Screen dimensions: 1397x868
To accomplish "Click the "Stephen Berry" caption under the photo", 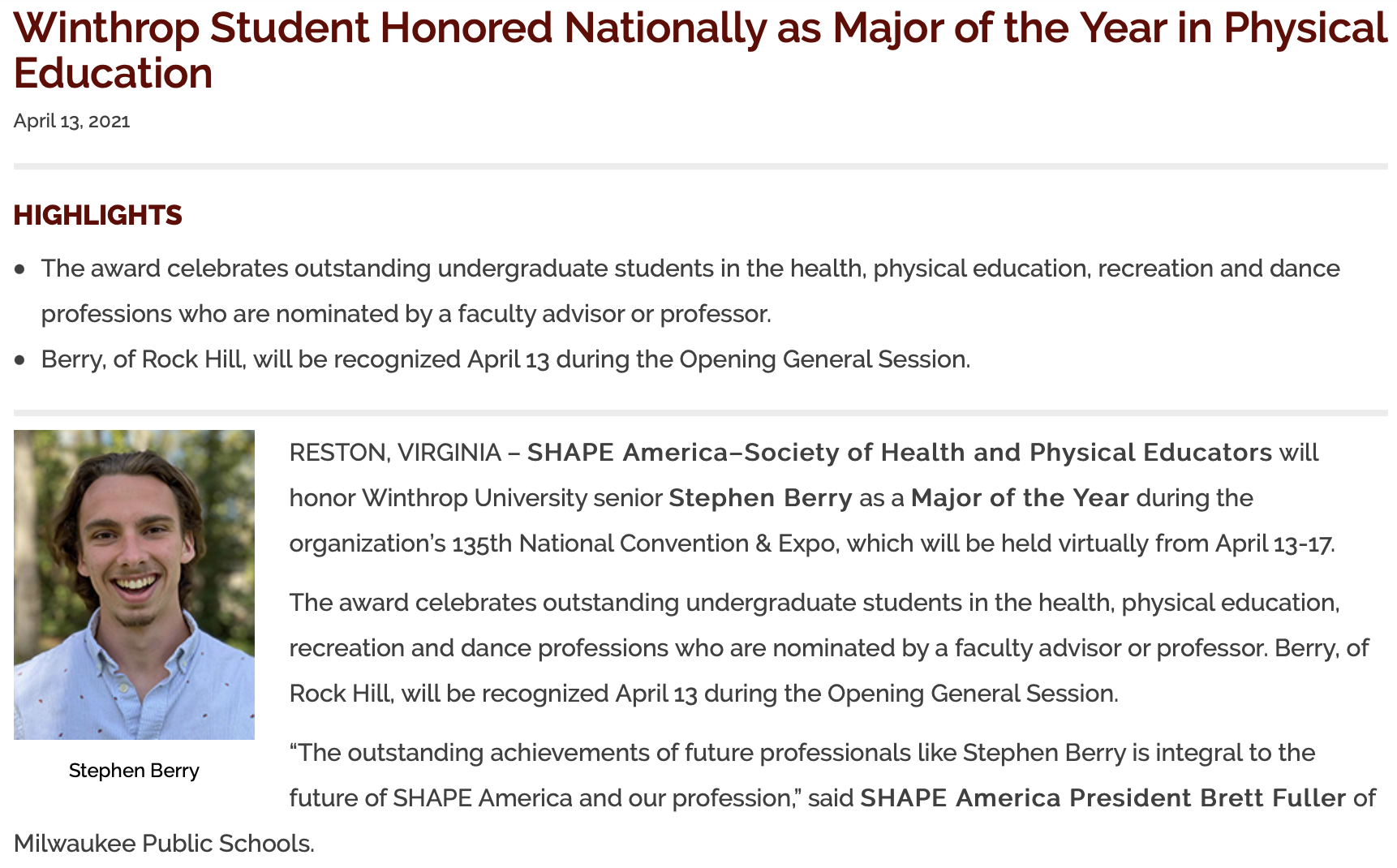I will pos(134,771).
